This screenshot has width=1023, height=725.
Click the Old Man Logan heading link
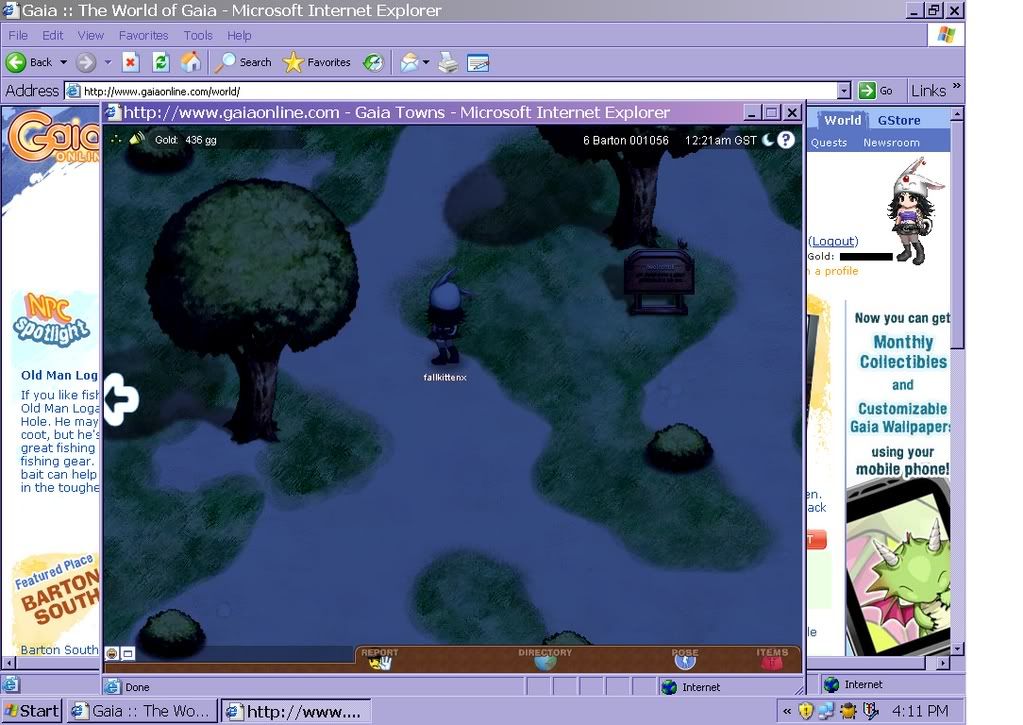[59, 375]
